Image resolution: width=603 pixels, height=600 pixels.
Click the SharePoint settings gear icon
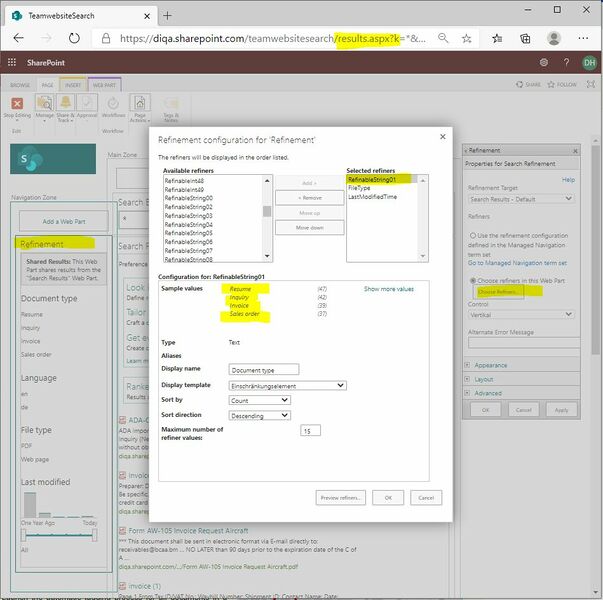[x=544, y=61]
